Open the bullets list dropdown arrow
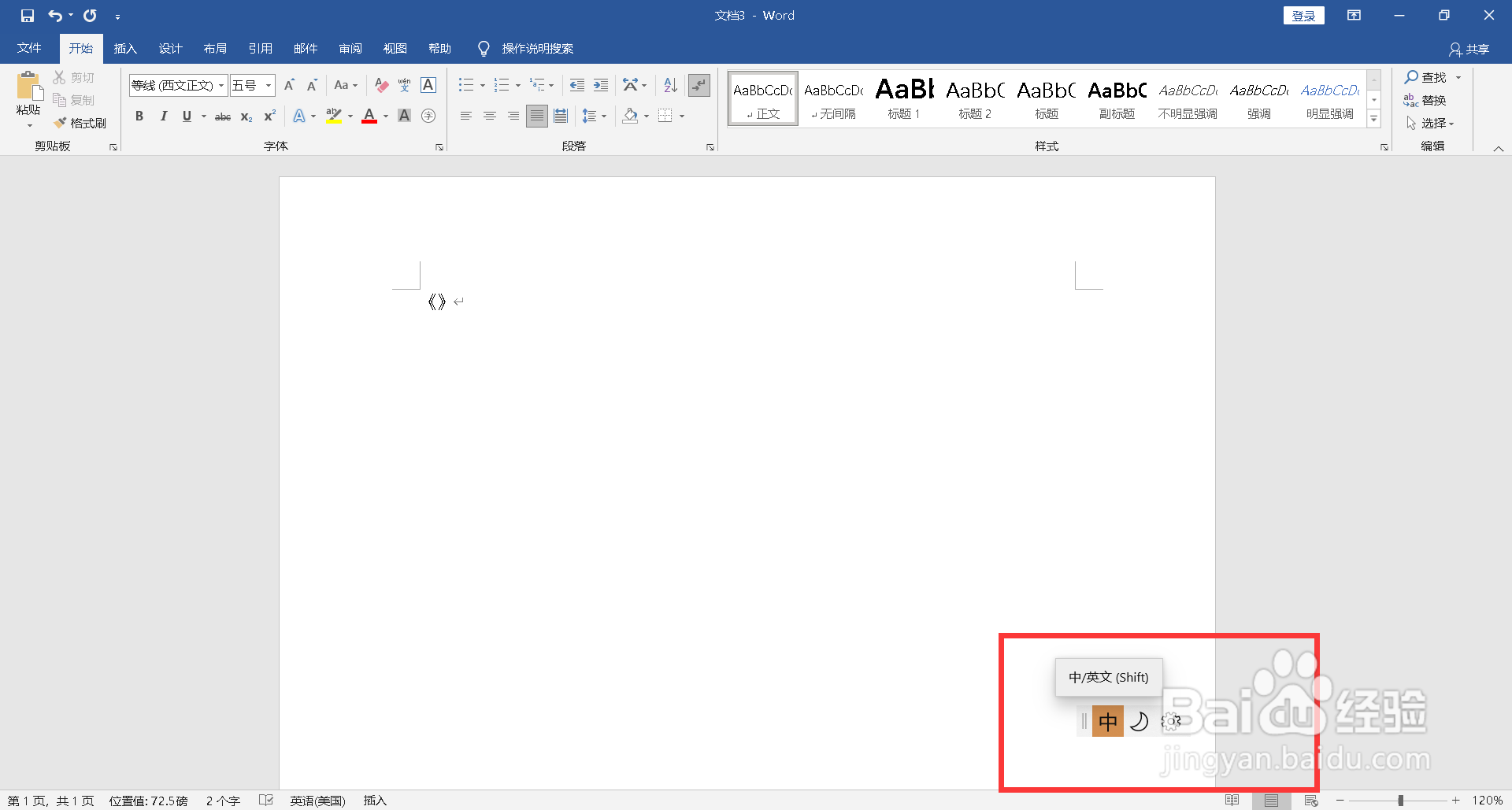Viewport: 1512px width, 810px height. (x=483, y=85)
